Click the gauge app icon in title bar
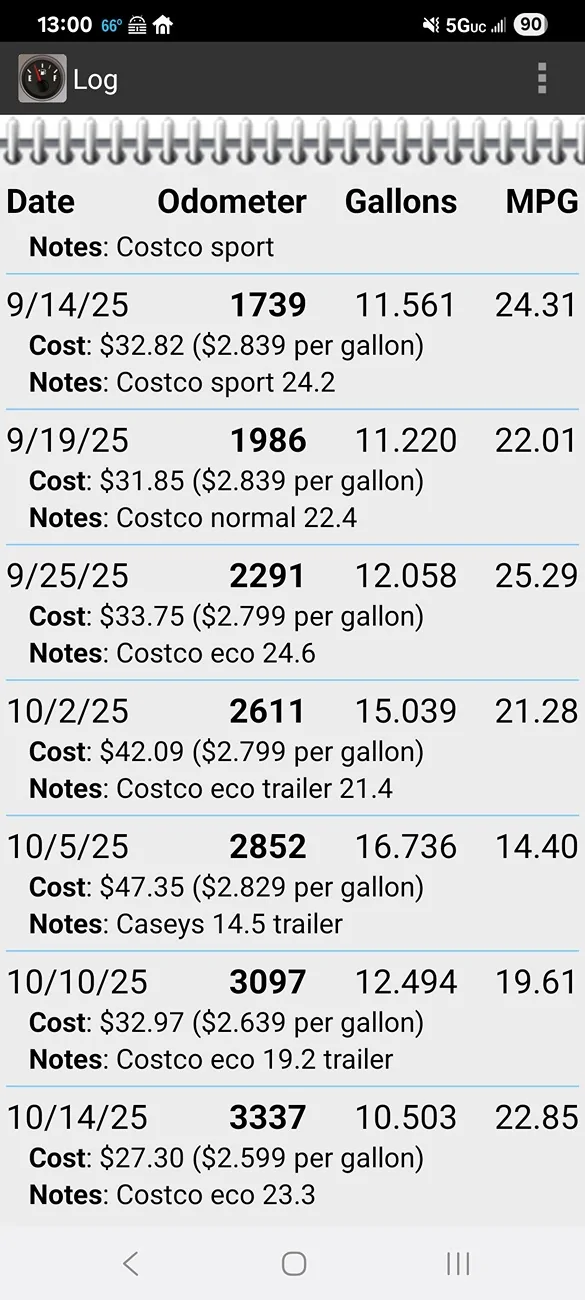Screen dimensions: 585x1300 41,79
